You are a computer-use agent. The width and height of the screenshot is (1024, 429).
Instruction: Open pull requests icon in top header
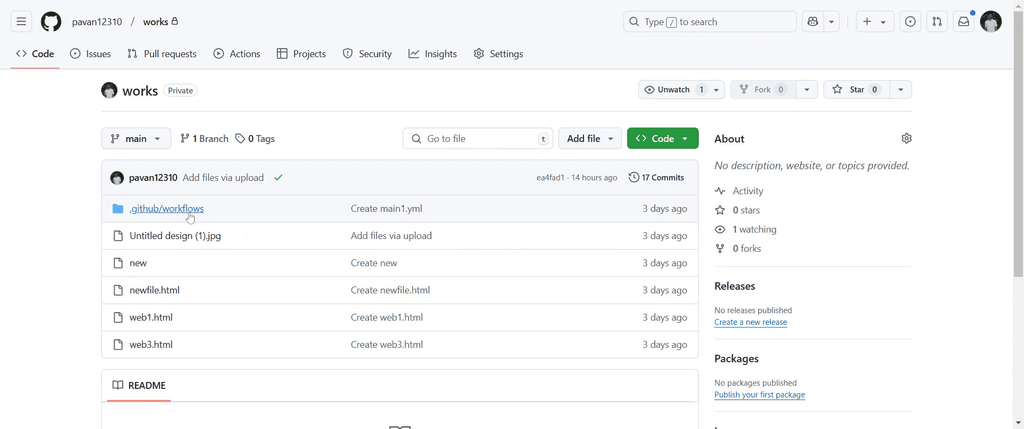[937, 22]
